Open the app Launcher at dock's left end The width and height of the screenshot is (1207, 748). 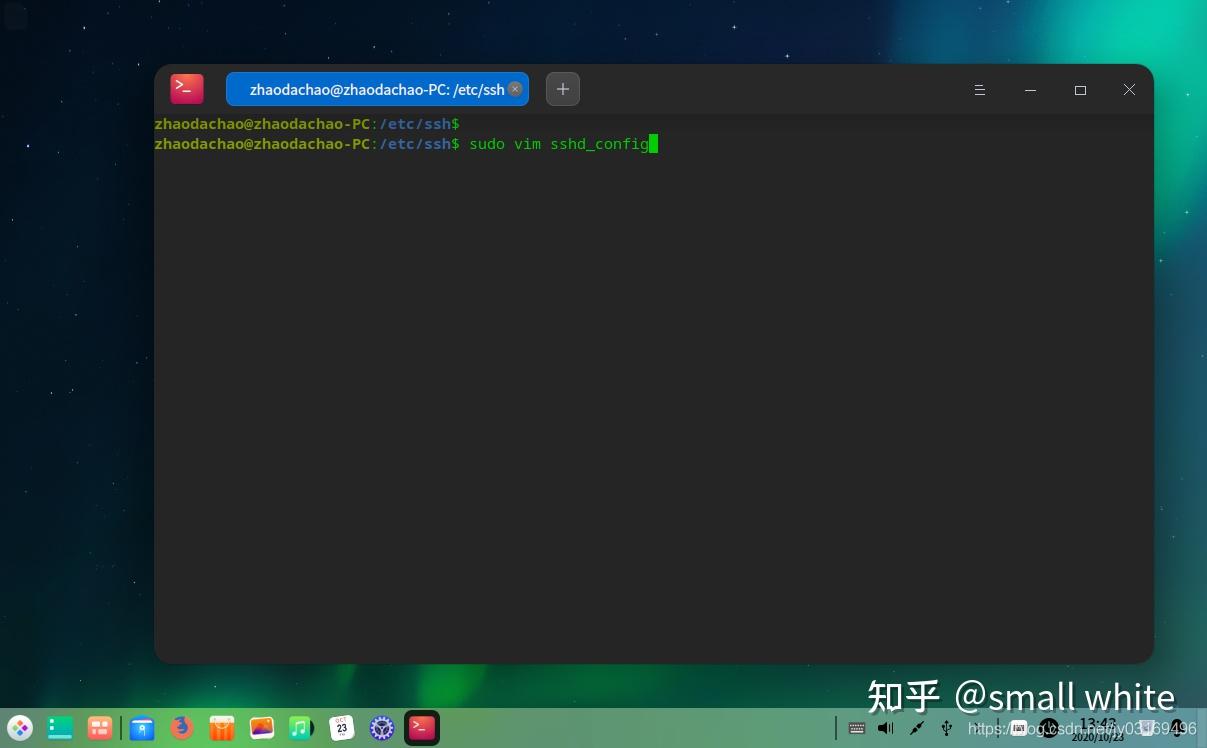[19, 727]
